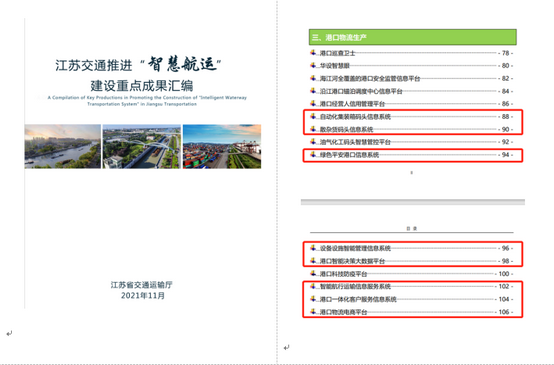This screenshot has width=554, height=365.
Task: Select the bullet icon beside 绿色平安港口信息系统
Action: [x=313, y=154]
